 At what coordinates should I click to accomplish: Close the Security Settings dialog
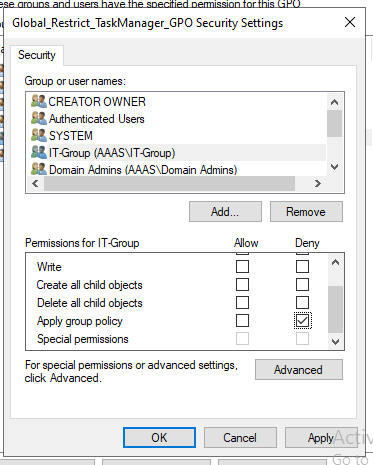pyautogui.click(x=350, y=23)
